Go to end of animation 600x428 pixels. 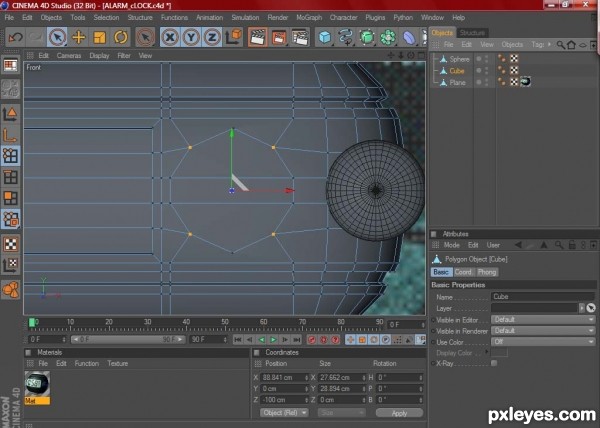click(x=297, y=340)
